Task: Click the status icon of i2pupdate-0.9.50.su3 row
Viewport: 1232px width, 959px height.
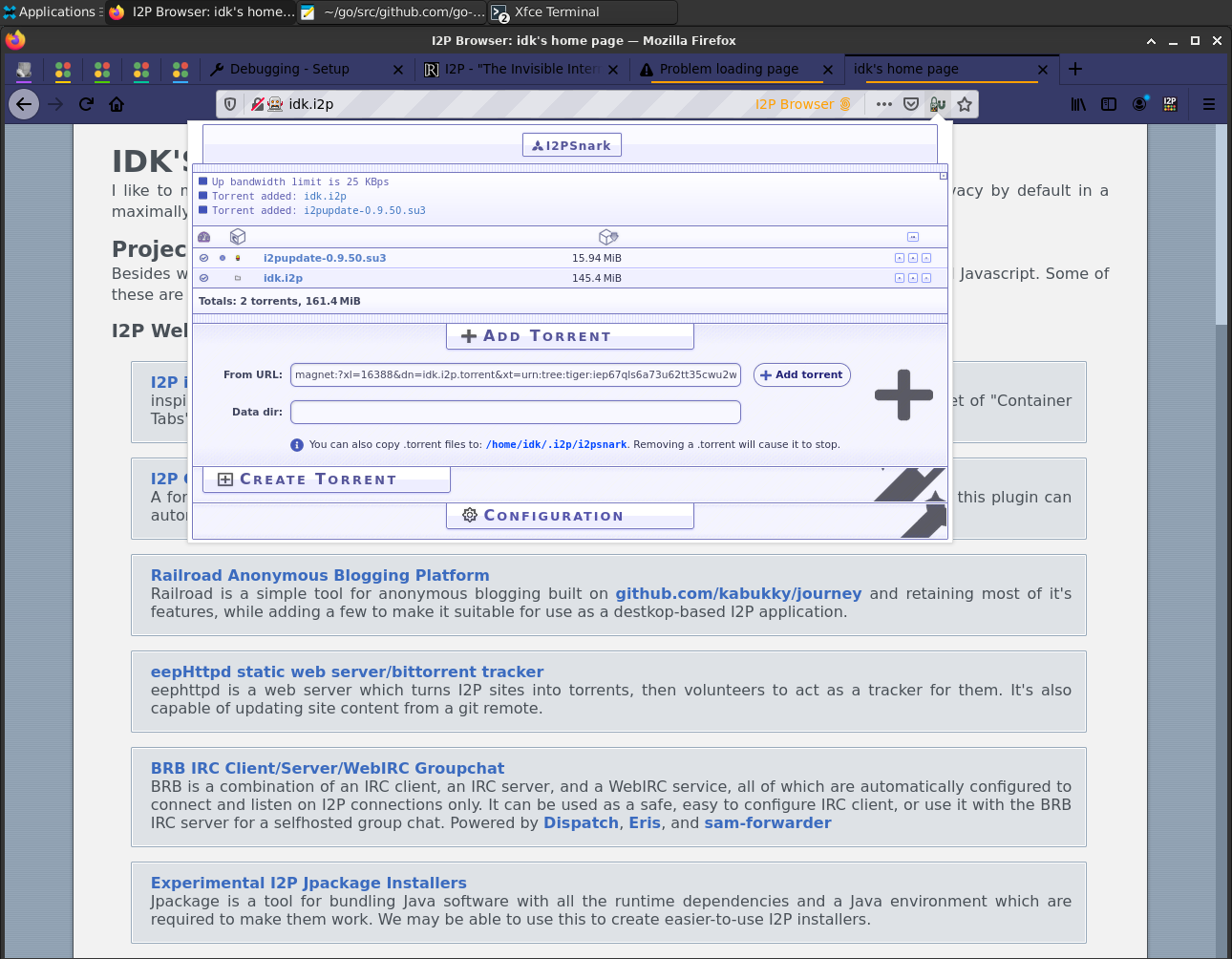Action: [204, 258]
